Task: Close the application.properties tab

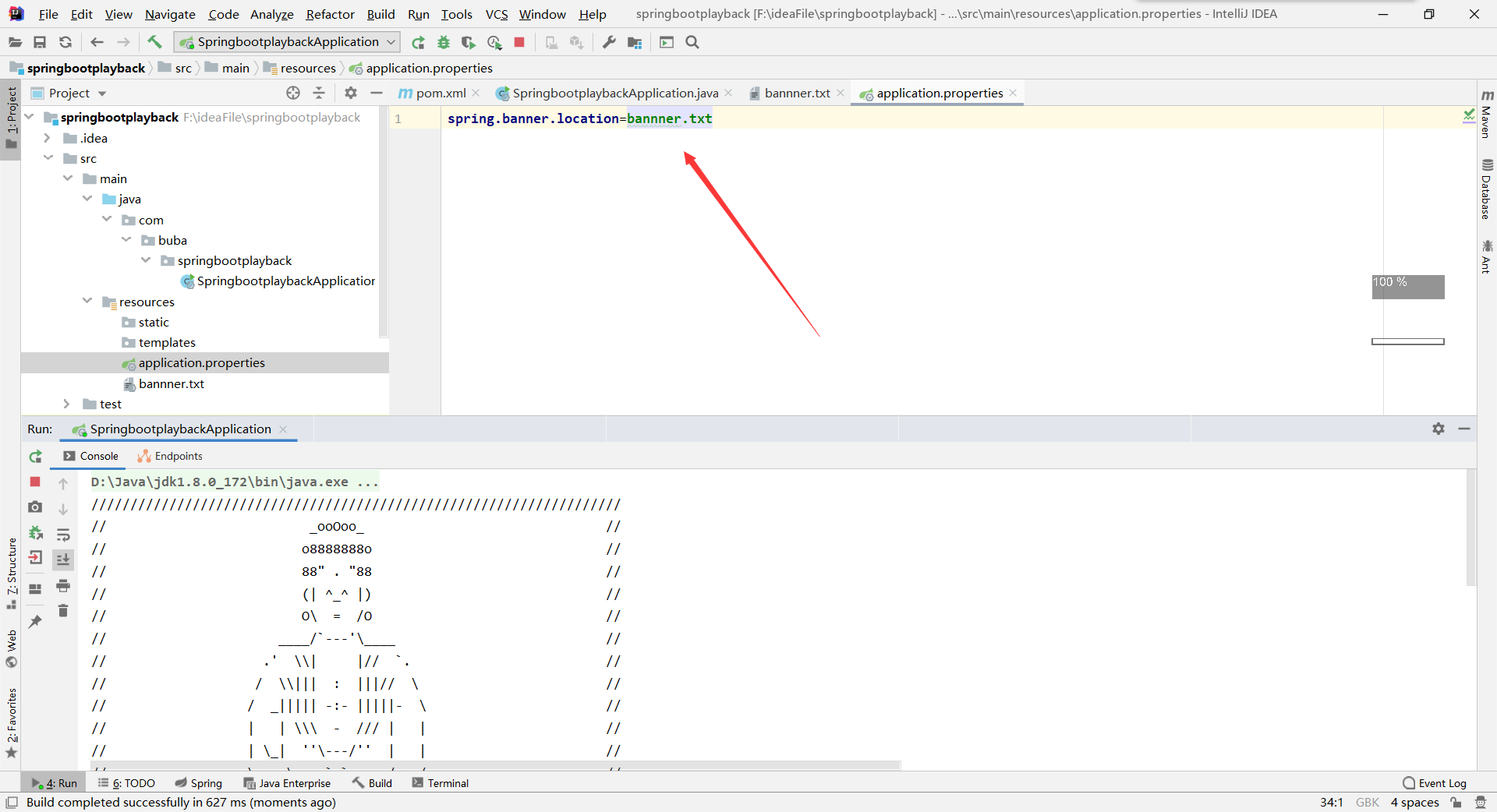Action: pyautogui.click(x=1013, y=93)
